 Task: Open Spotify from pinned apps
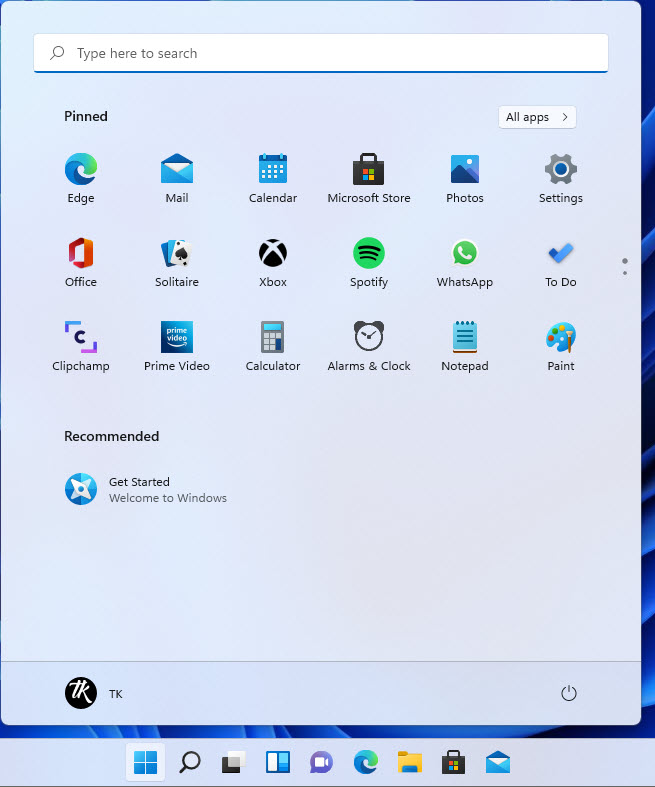(369, 262)
